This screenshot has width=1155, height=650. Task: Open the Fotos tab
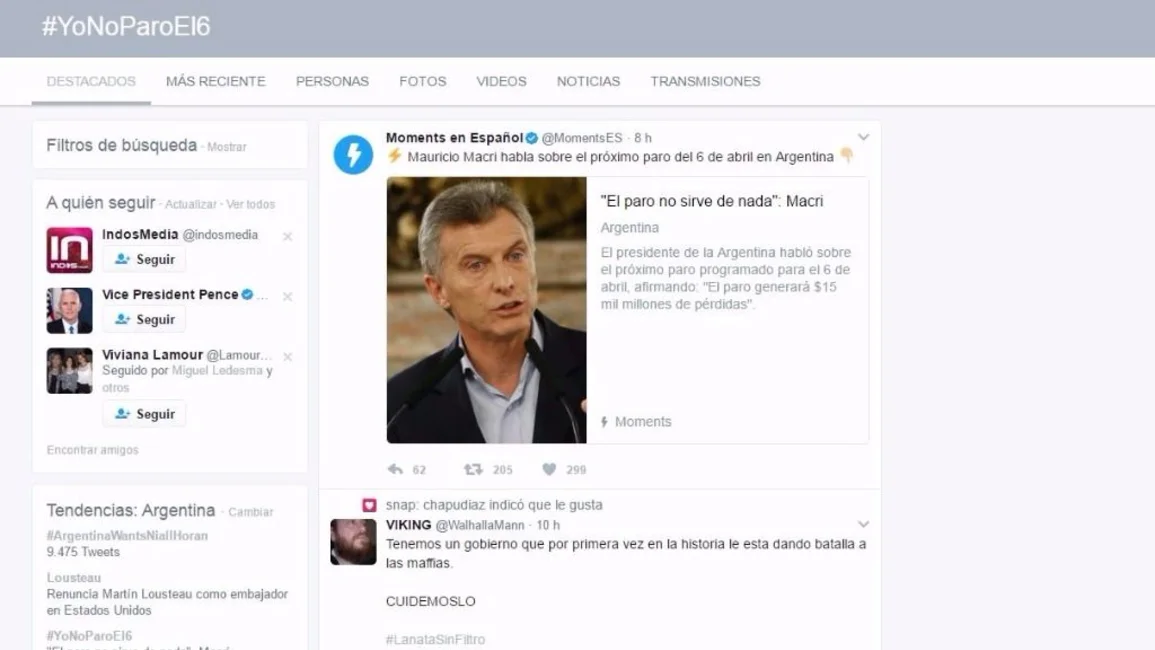pos(423,81)
